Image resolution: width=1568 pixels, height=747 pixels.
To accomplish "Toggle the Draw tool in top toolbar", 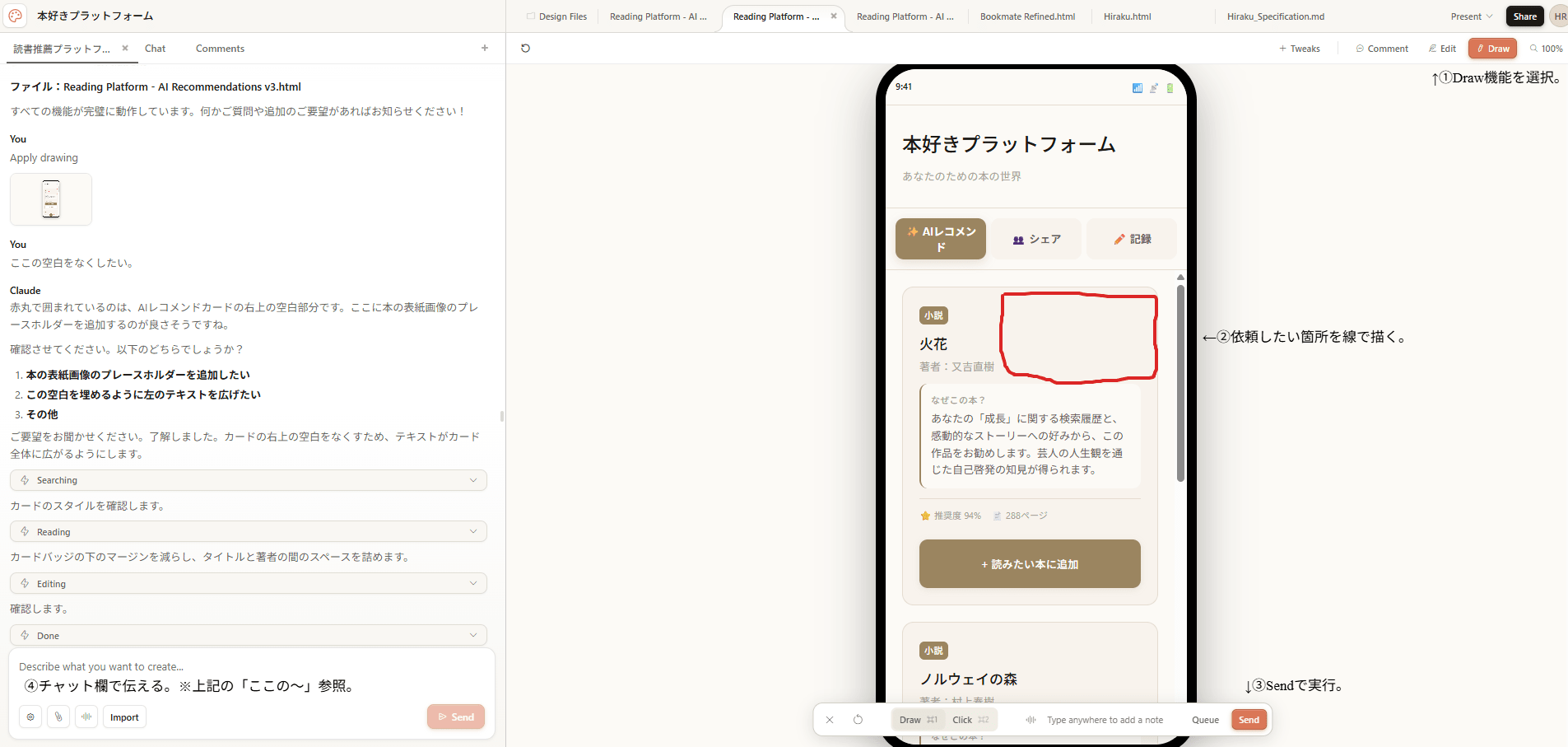I will (x=1492, y=49).
